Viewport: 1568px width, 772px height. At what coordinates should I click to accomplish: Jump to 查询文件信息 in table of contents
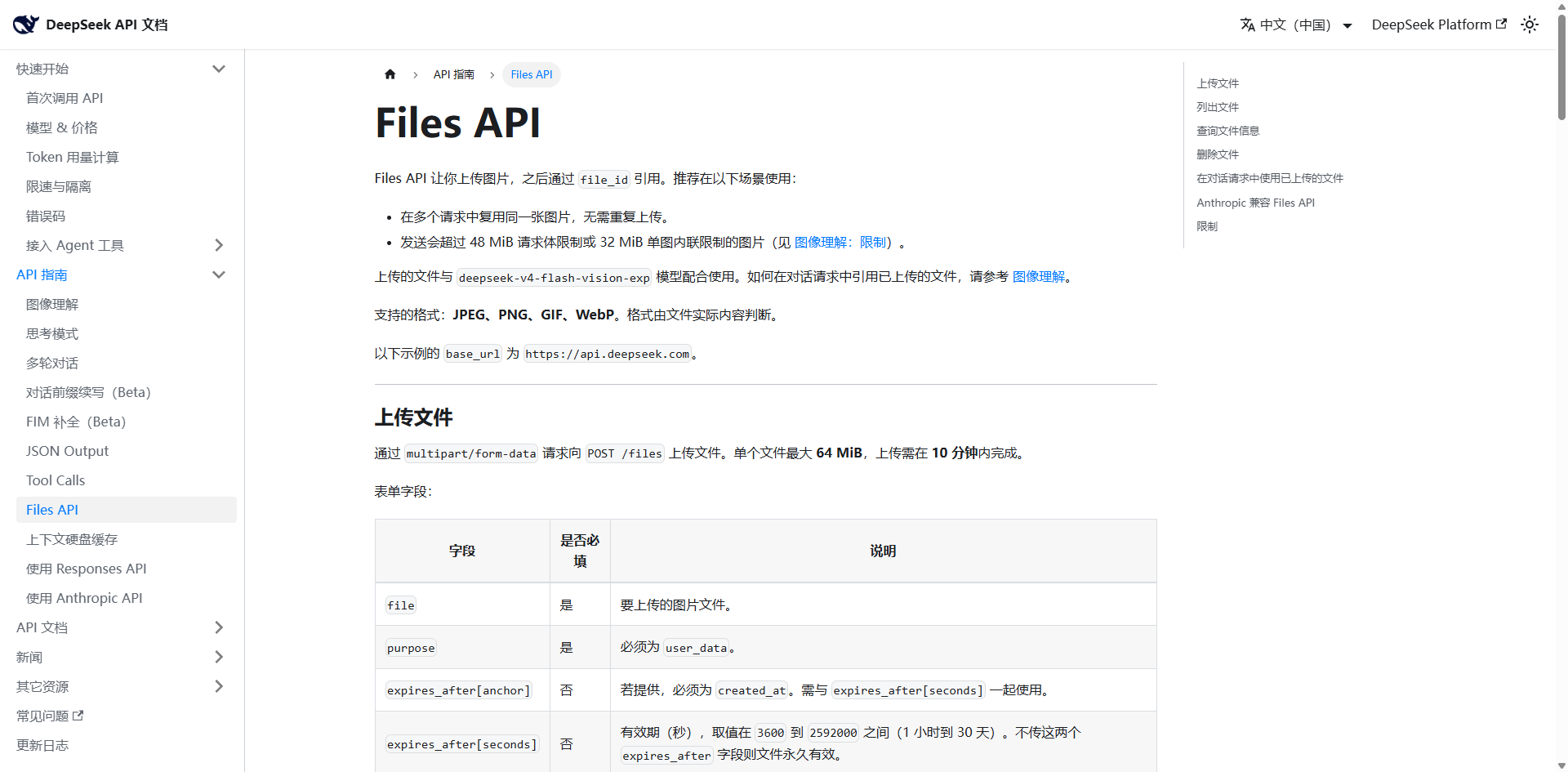tap(1228, 131)
